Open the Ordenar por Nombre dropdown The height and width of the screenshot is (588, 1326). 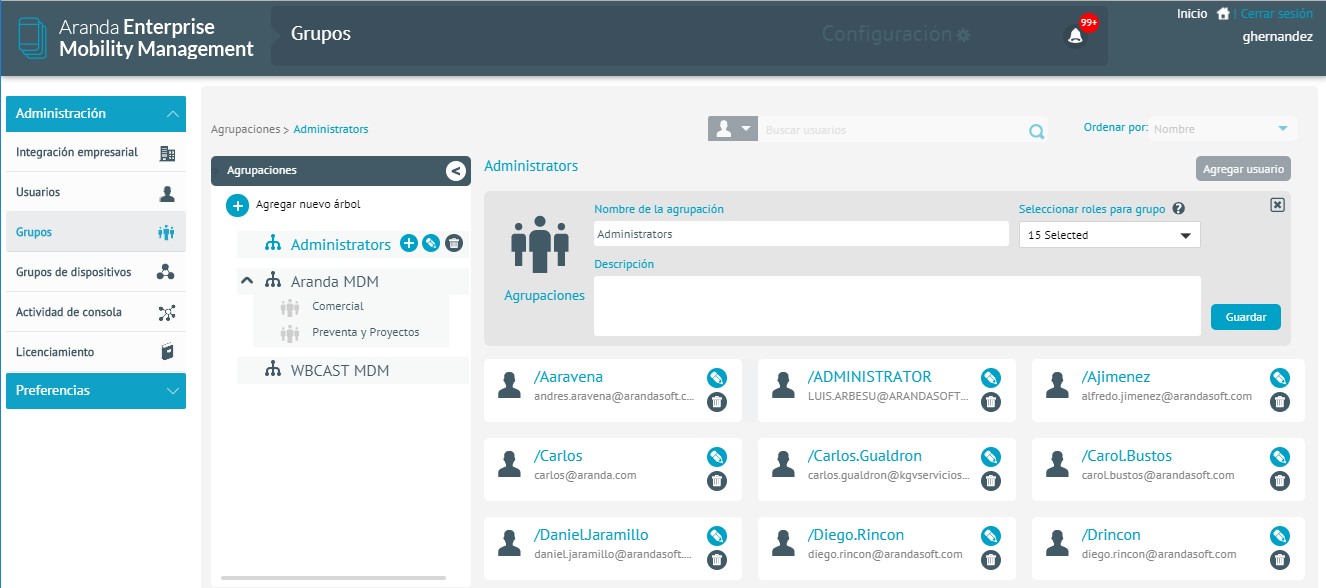point(1224,129)
